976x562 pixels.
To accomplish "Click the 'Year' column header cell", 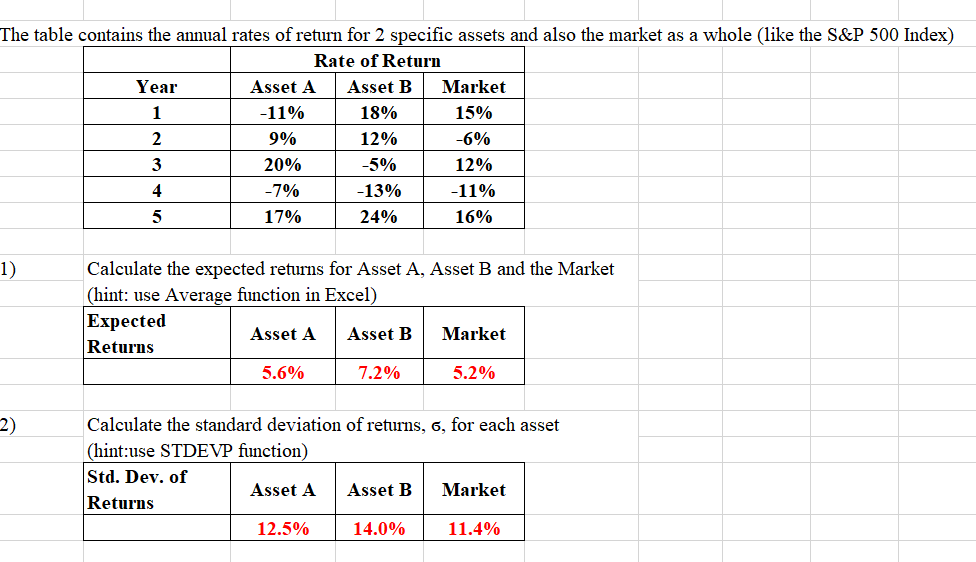I will (x=157, y=87).
